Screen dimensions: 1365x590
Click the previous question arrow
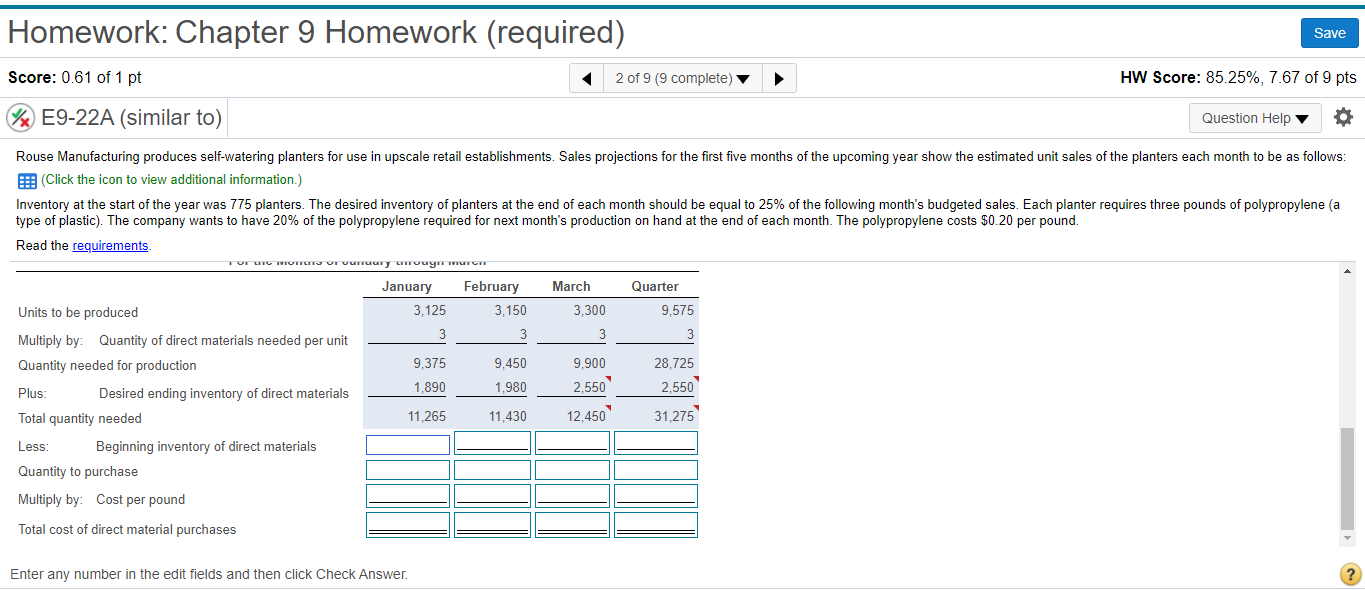tap(586, 77)
